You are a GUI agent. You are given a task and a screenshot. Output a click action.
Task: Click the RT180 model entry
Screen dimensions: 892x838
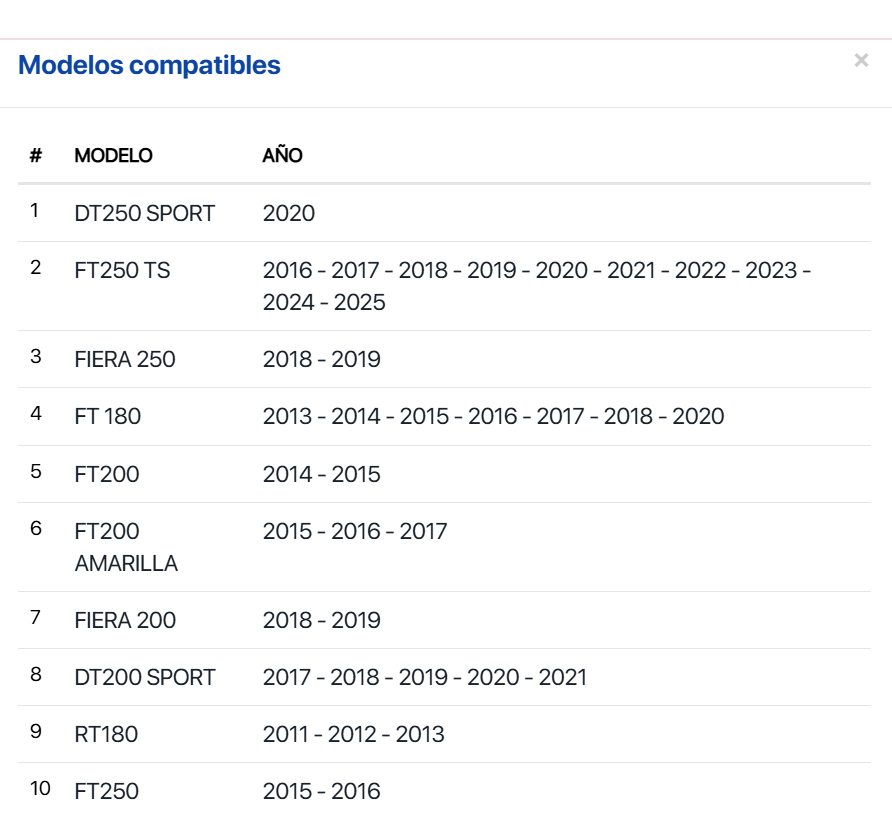pyautogui.click(x=106, y=735)
